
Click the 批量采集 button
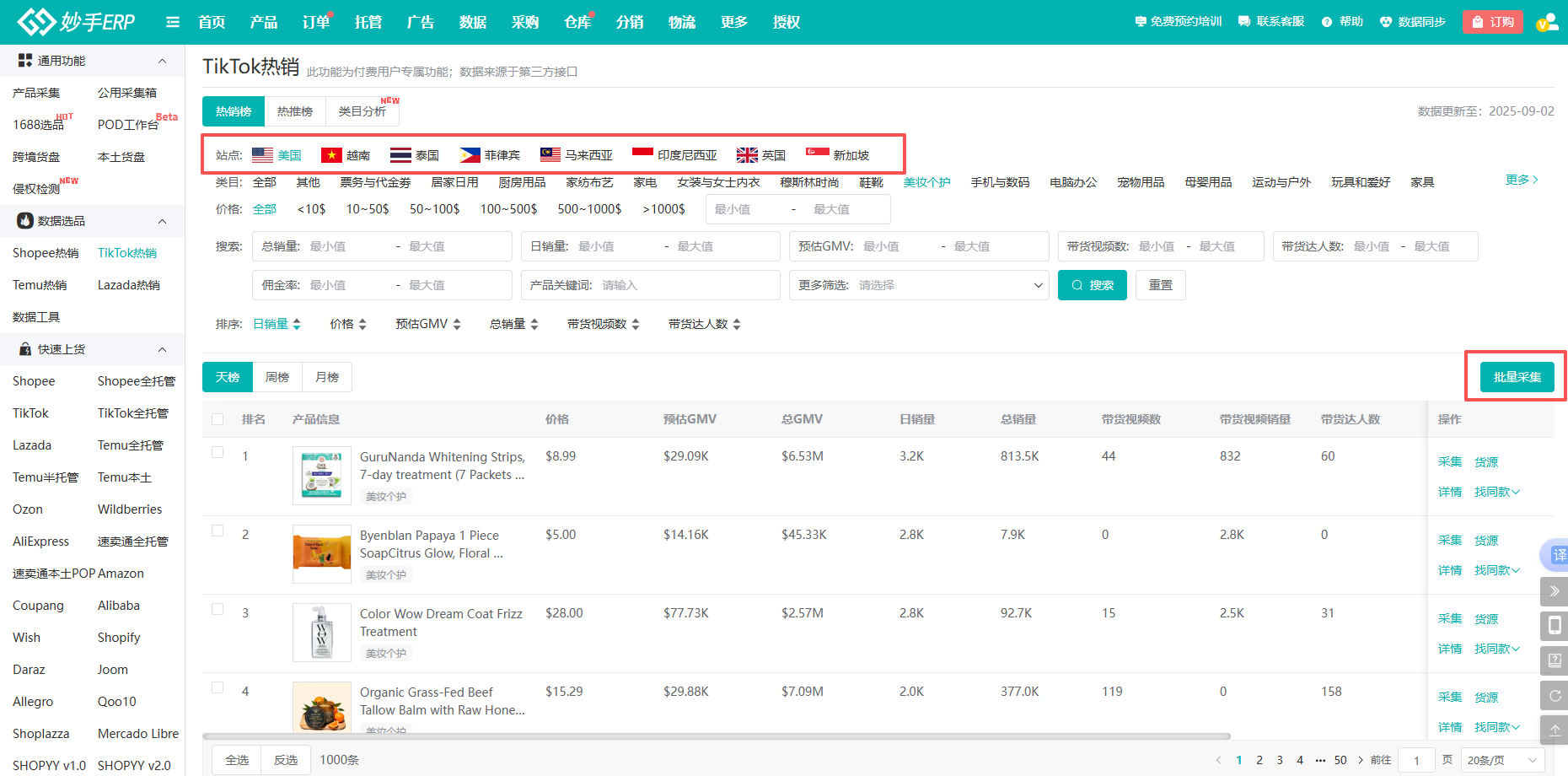(1517, 377)
